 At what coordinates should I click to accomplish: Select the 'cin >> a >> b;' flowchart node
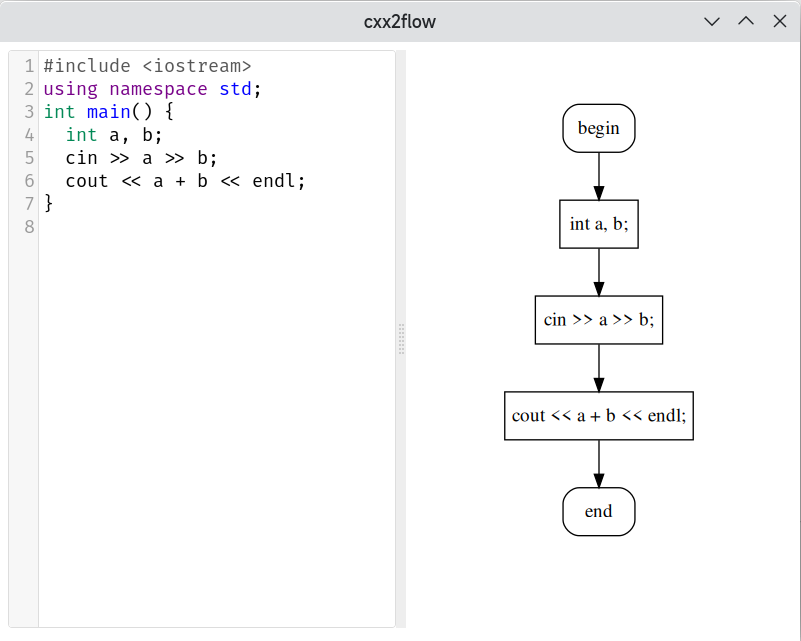coord(599,320)
